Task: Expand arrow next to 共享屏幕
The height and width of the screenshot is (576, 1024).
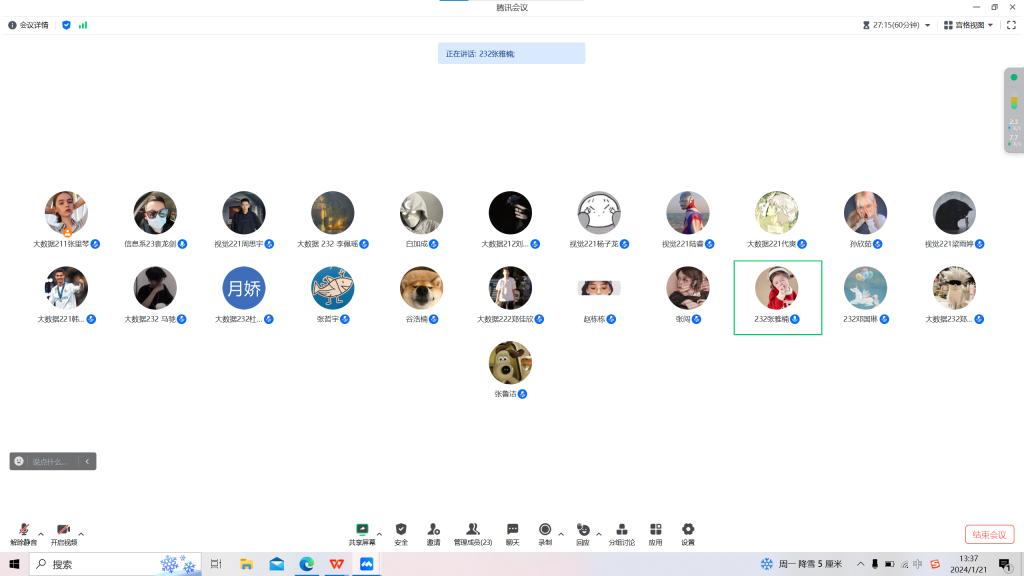Action: coord(379,534)
